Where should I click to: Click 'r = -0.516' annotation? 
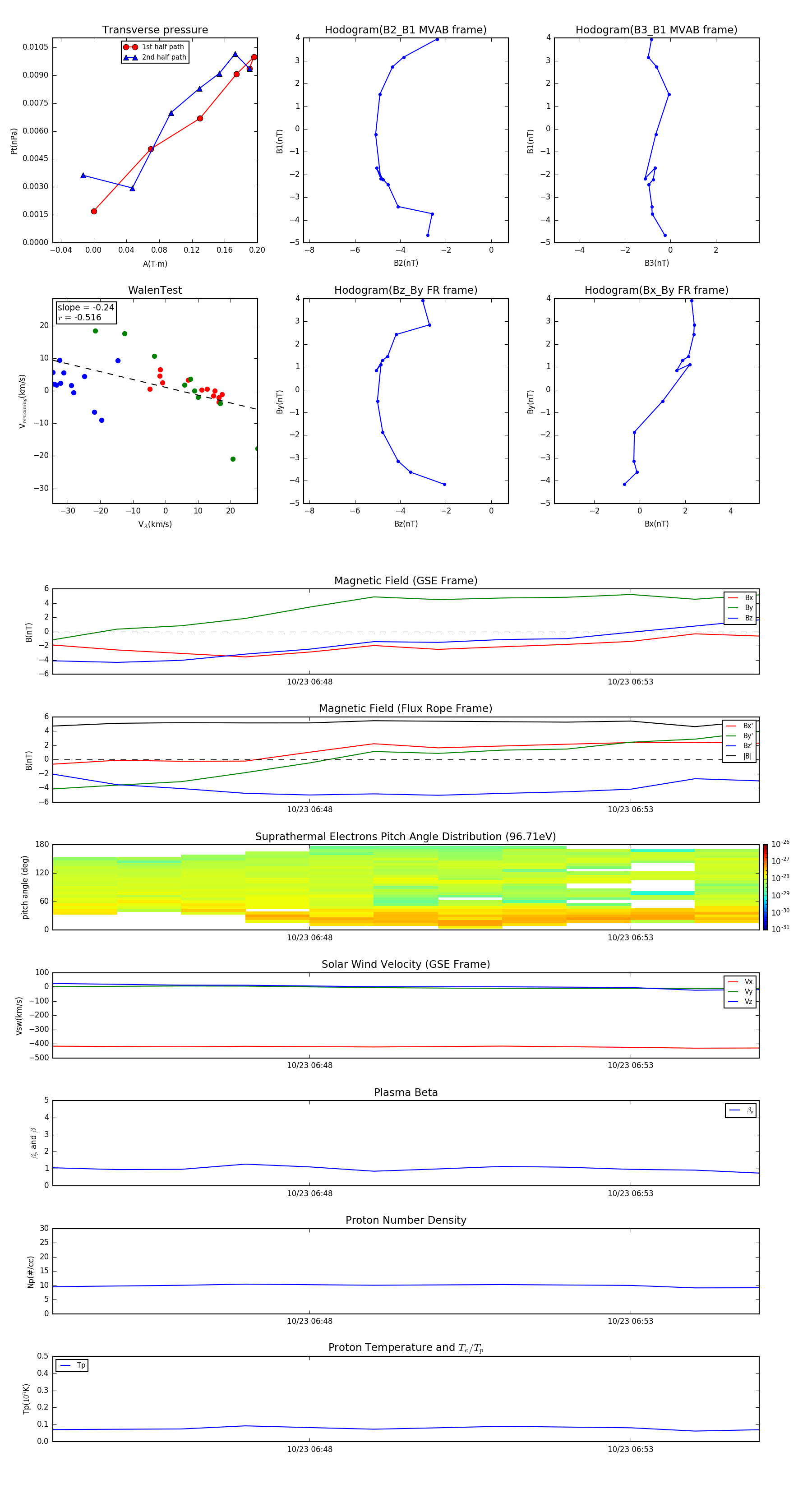point(80,317)
